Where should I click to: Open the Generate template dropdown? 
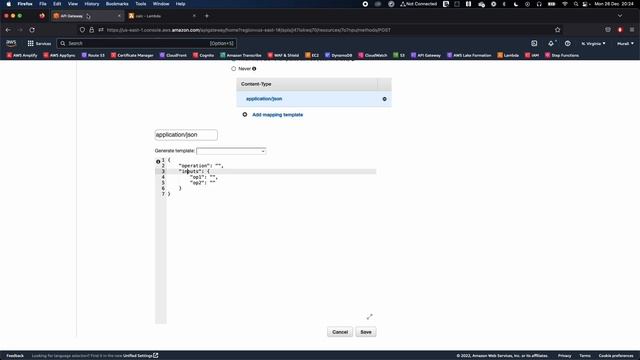(231, 151)
